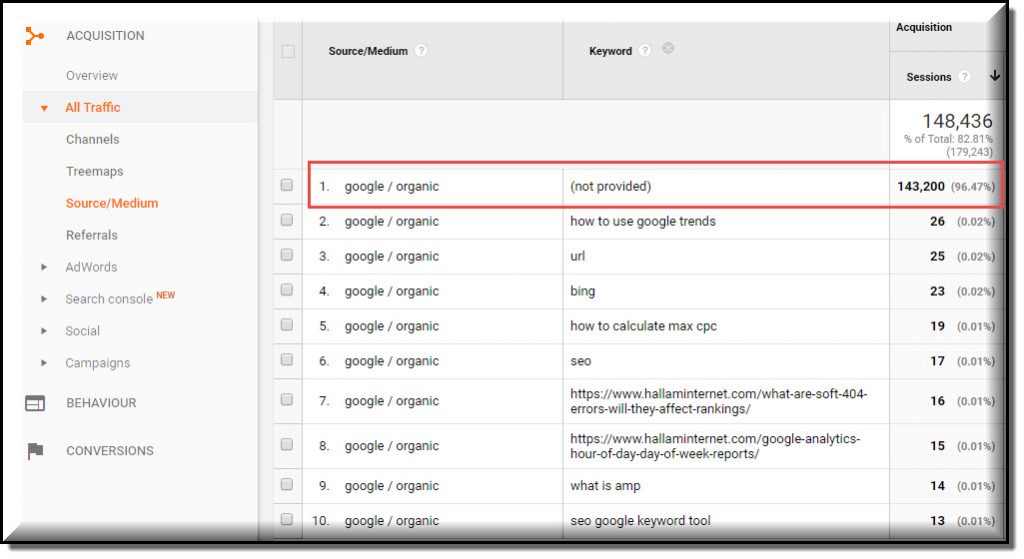Click the 'bing' keyword cell

tap(583, 291)
